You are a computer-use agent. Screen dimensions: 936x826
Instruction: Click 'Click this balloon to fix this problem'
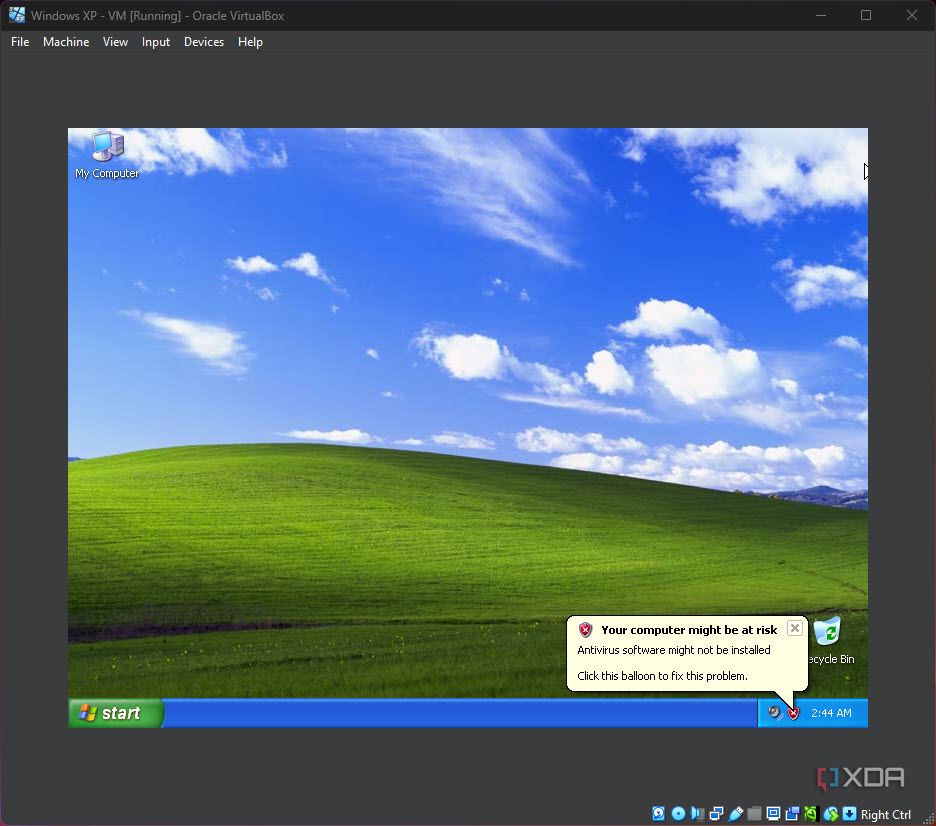662,676
